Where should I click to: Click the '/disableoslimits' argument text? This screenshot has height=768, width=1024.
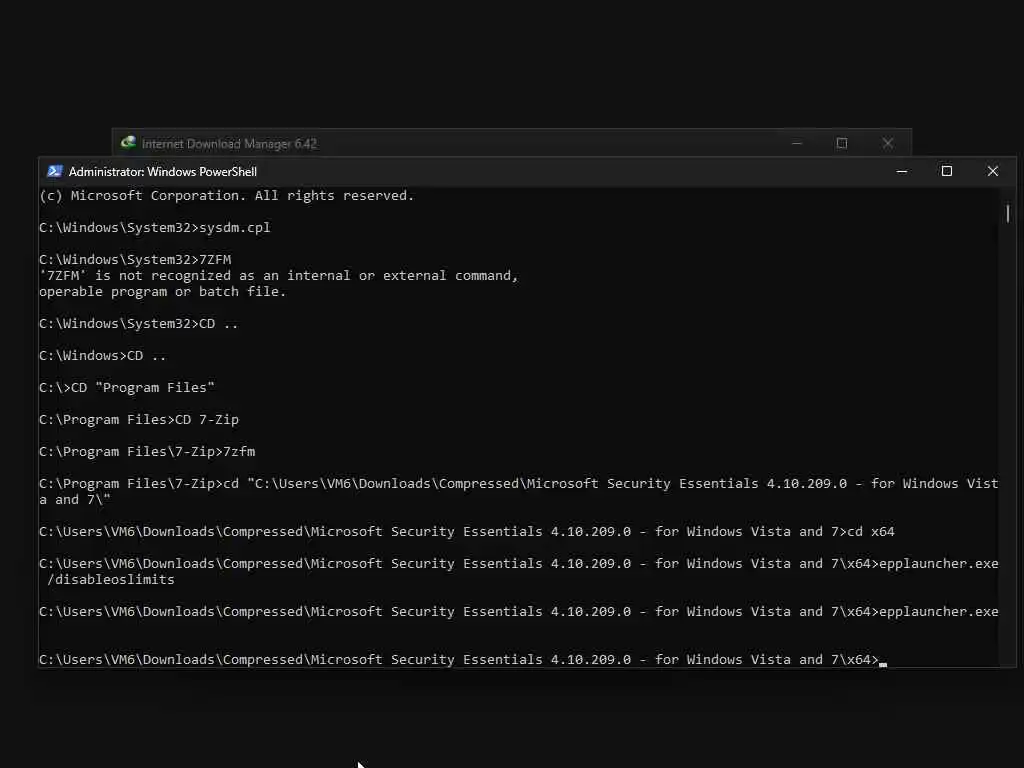(x=111, y=580)
